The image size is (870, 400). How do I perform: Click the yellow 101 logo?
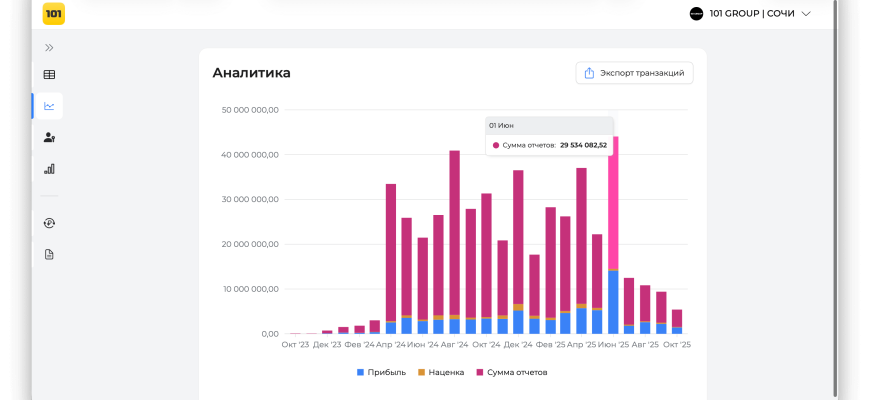coord(54,14)
